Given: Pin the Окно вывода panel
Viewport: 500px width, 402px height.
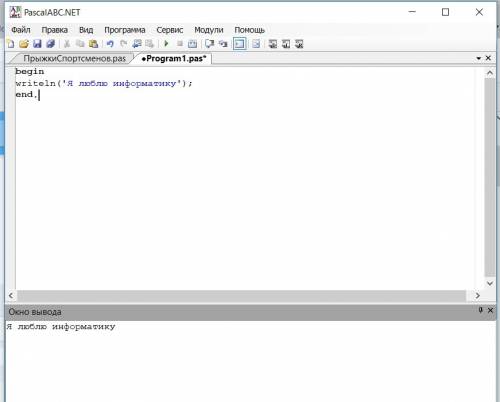Looking at the screenshot, I should coord(480,310).
